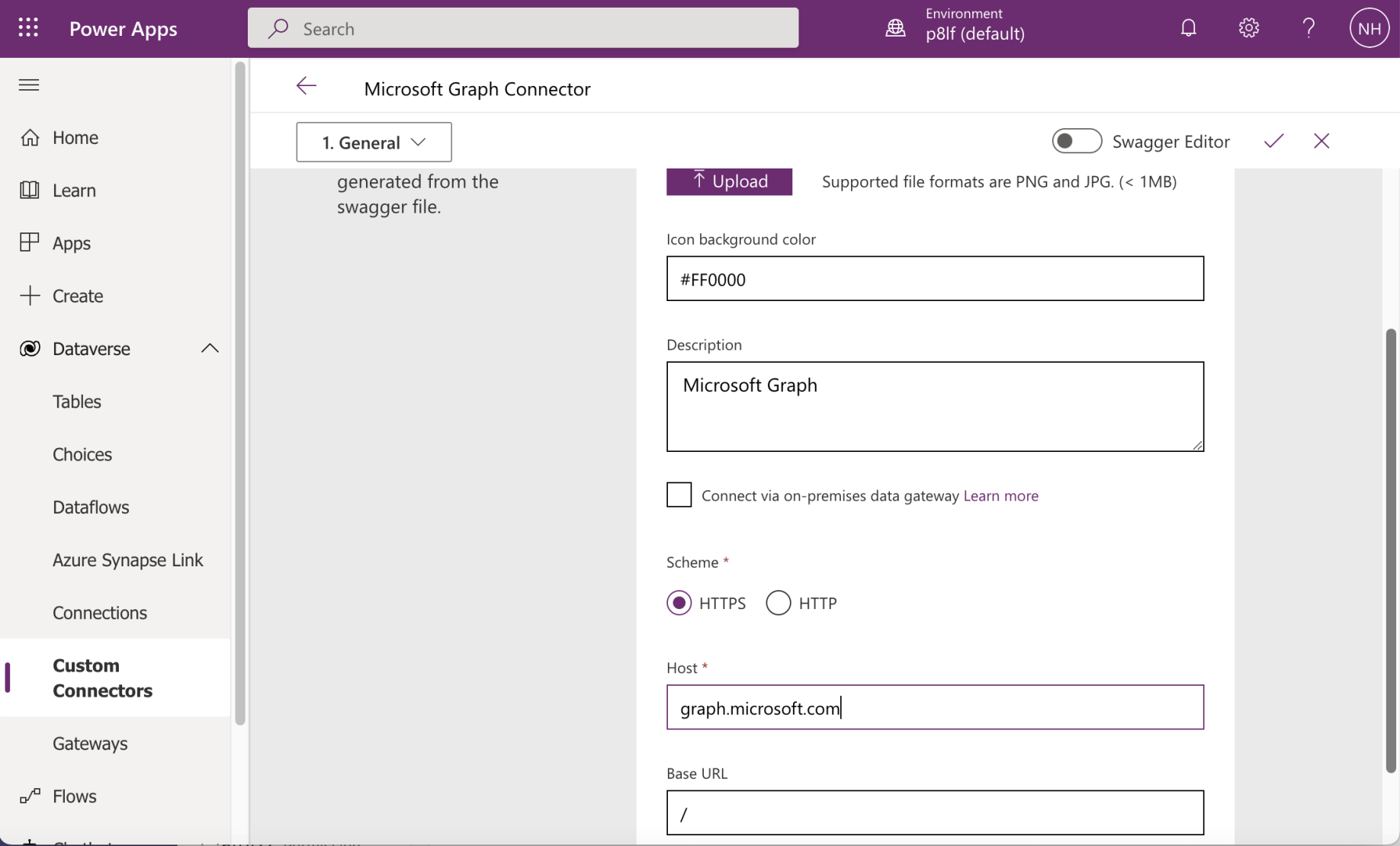Click the Icon background color field
1400x846 pixels.
tap(935, 279)
